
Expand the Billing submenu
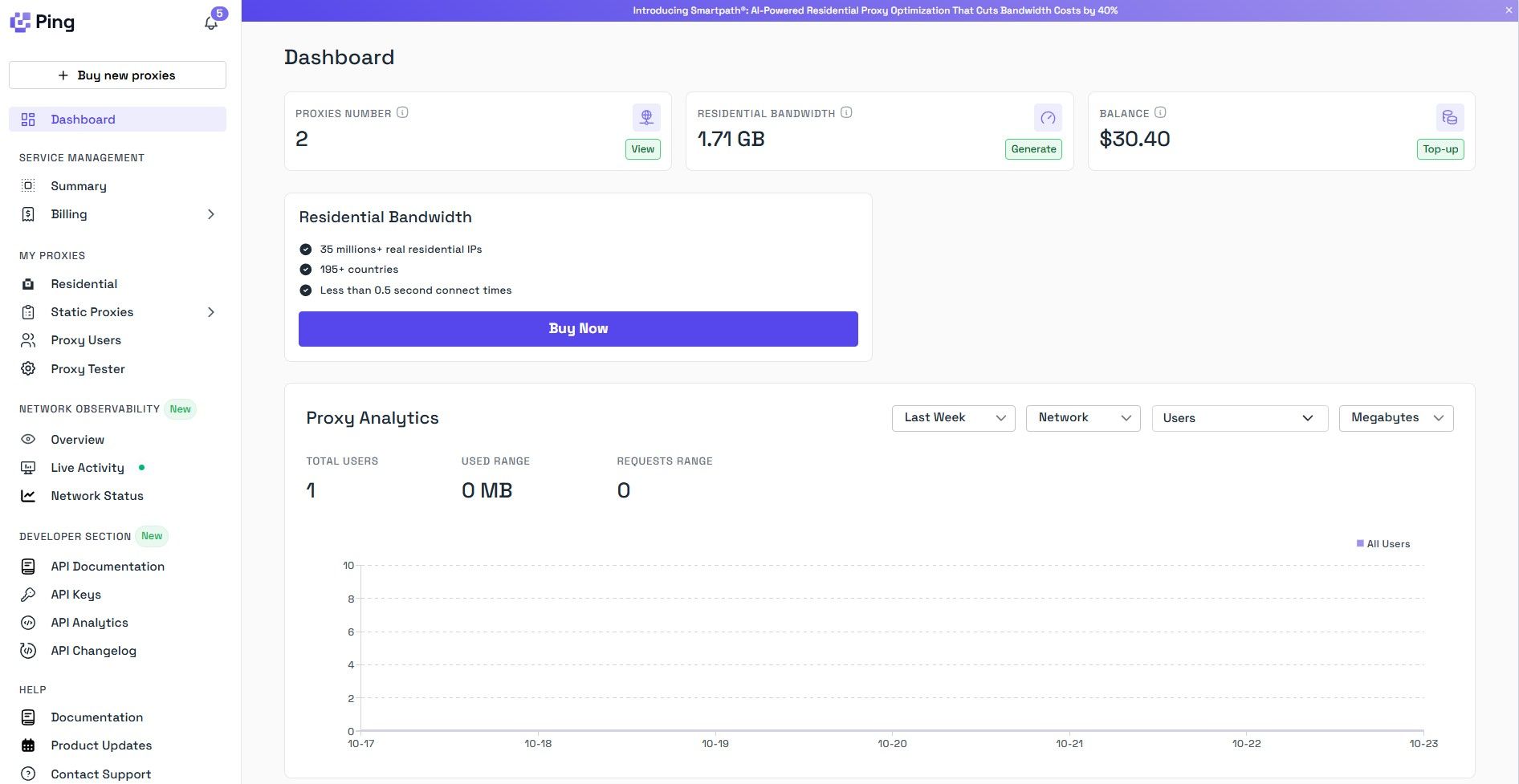211,214
